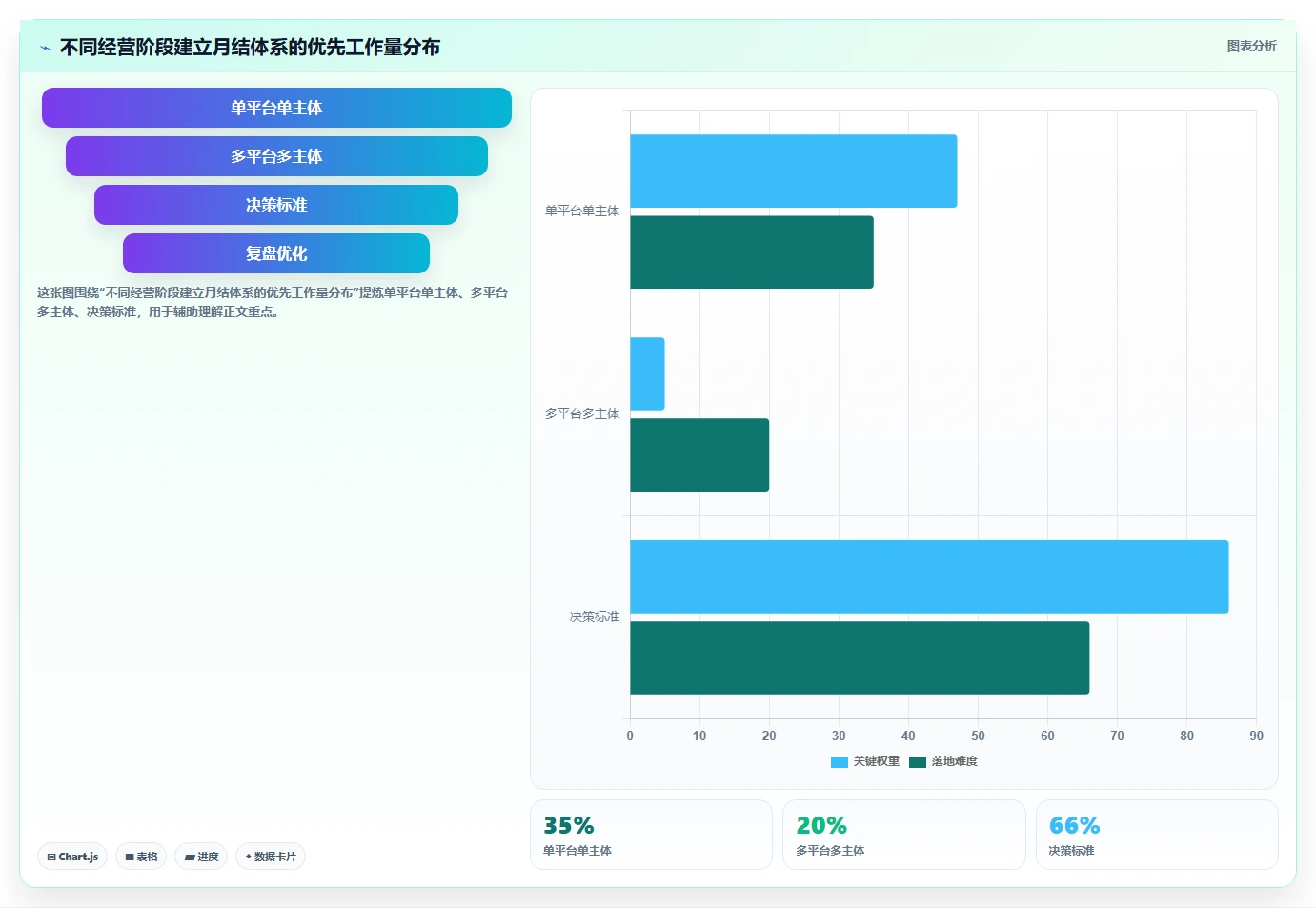This screenshot has width=1316, height=908.
Task: Click the 单平台单主体 y-axis label
Action: [x=582, y=212]
